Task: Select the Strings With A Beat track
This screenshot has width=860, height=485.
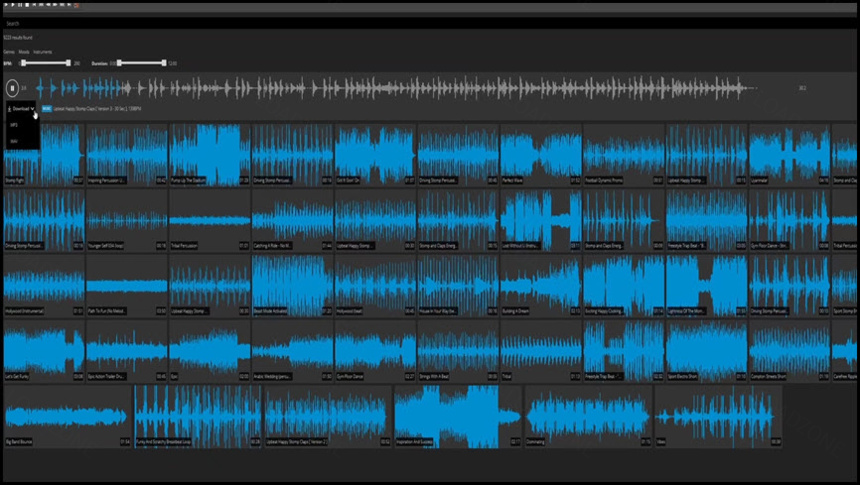Action: (458, 351)
